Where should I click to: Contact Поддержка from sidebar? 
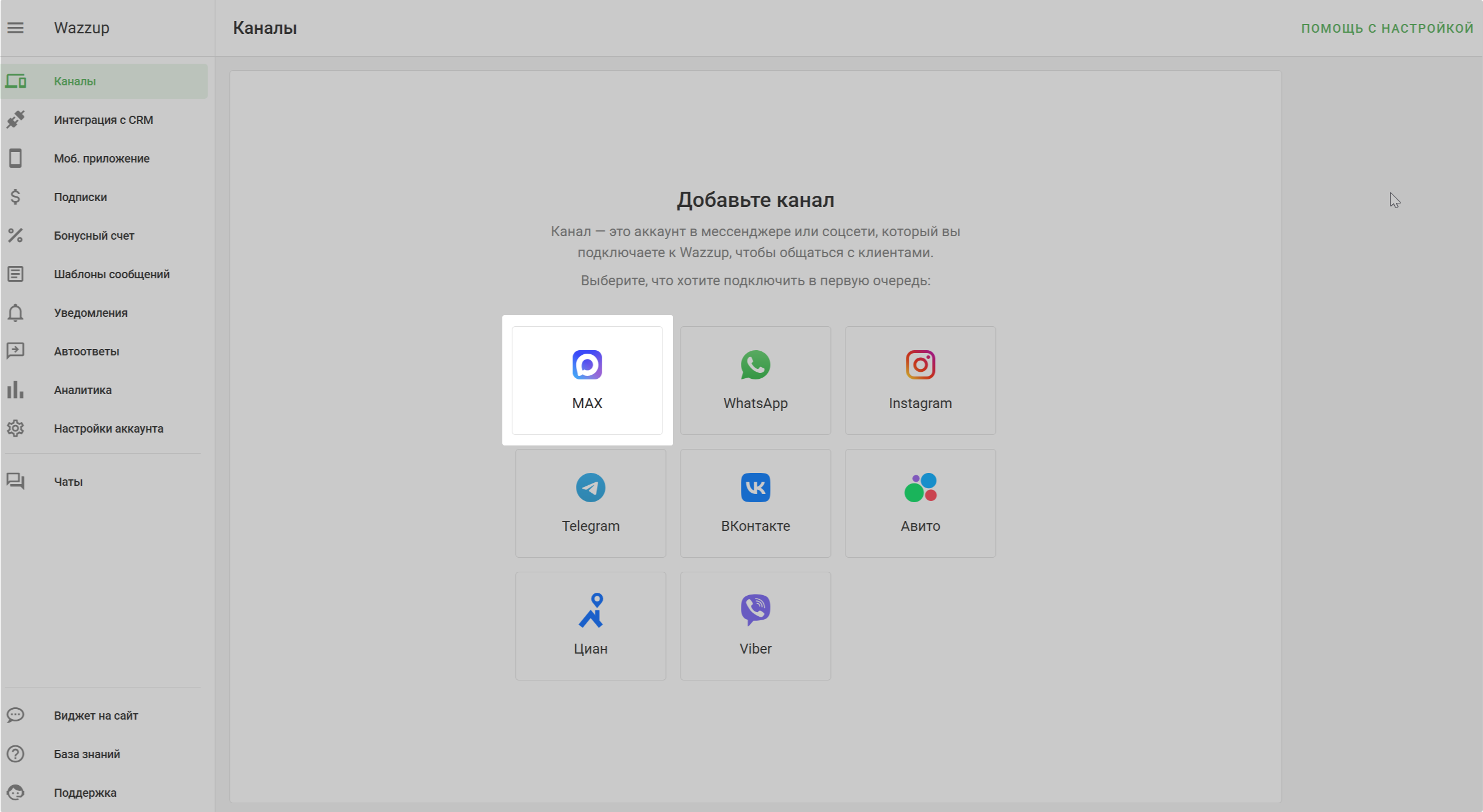[x=104, y=793]
